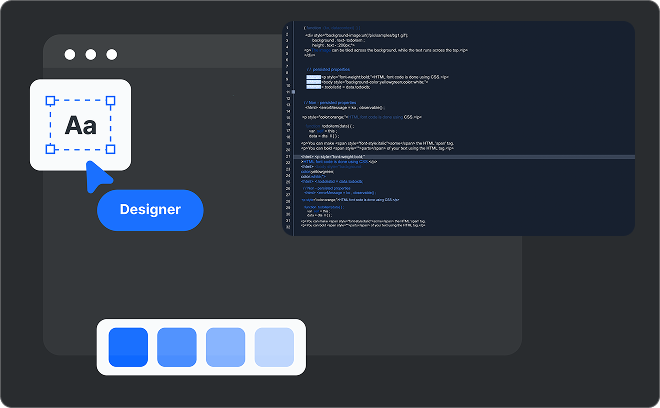
Task: Grab the bottom-left text box handle
Action: [x=49, y=150]
